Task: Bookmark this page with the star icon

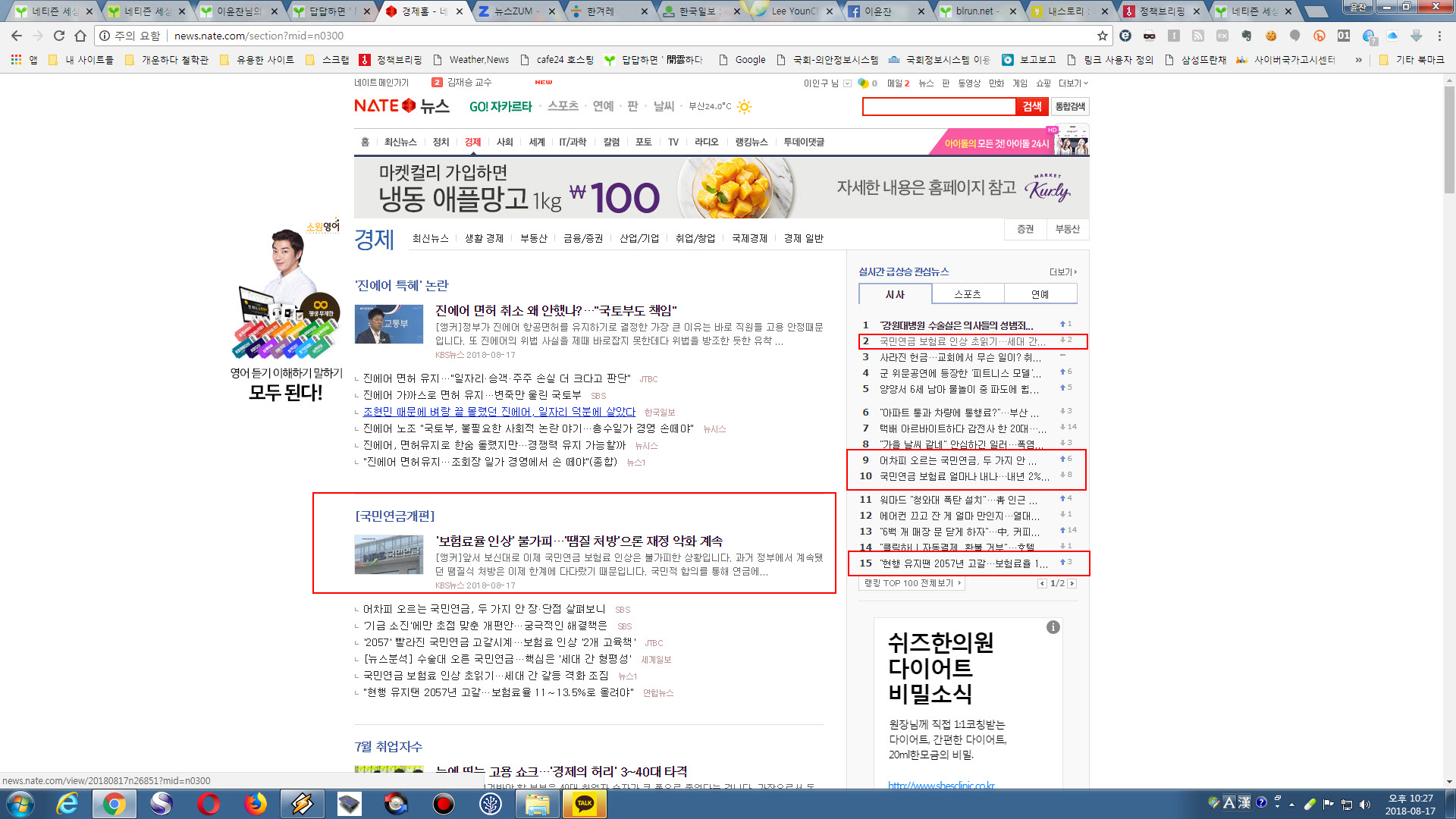Action: tap(1102, 36)
